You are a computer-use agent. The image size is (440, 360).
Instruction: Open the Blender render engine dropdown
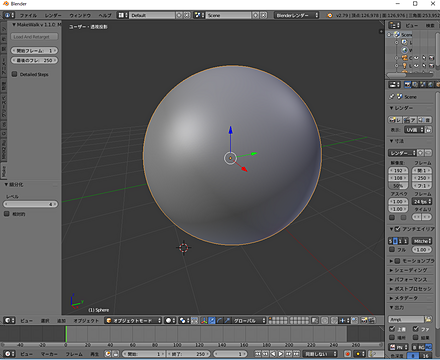tap(296, 15)
